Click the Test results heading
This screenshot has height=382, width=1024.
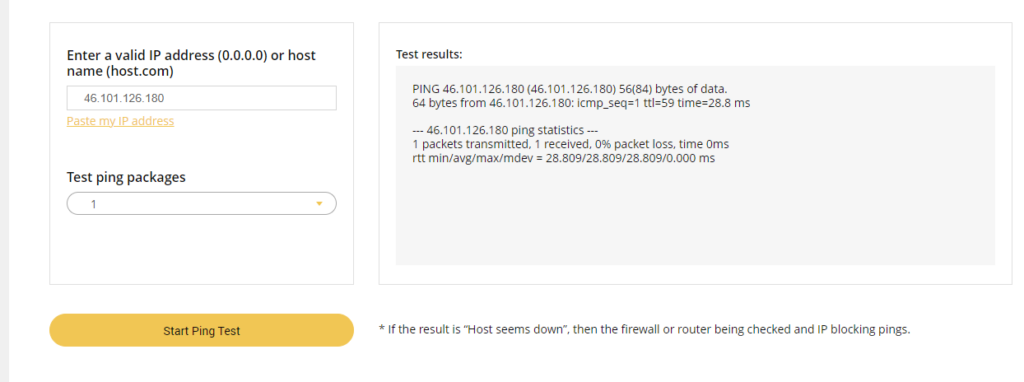coord(429,54)
